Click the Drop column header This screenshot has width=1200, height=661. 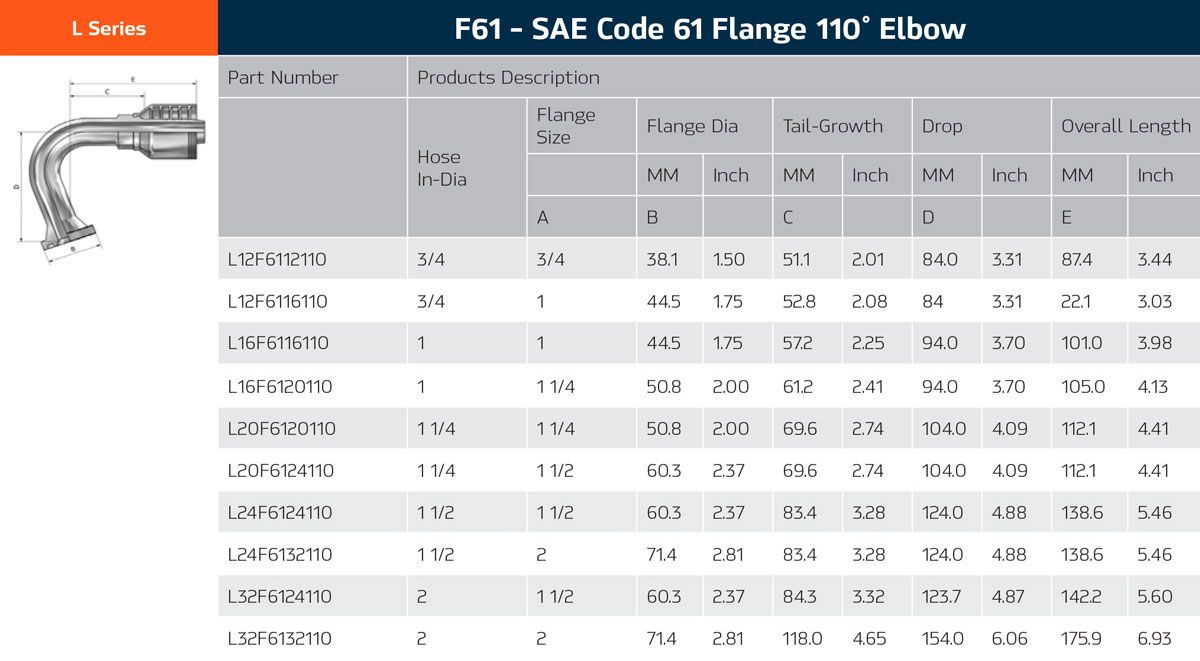pyautogui.click(x=942, y=126)
